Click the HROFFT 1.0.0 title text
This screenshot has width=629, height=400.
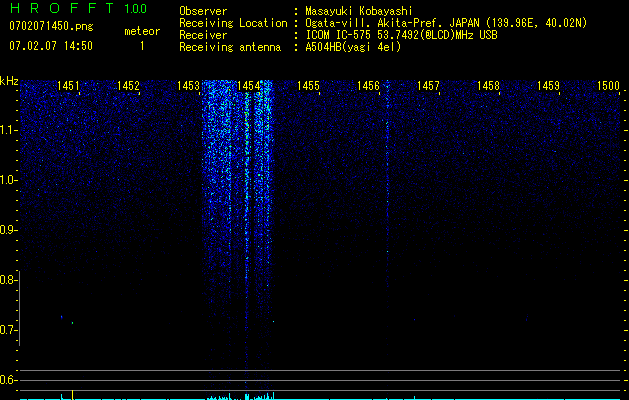click(x=78, y=8)
